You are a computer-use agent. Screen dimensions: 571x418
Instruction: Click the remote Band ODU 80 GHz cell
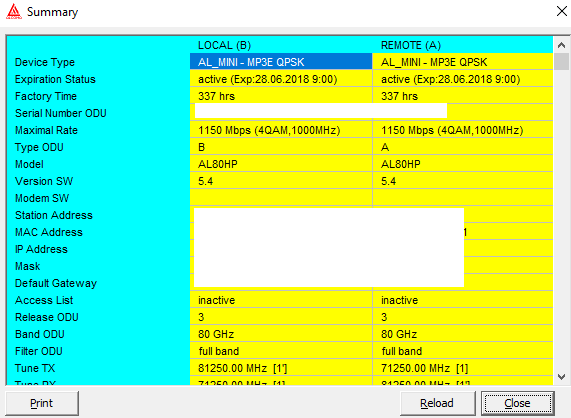click(x=462, y=334)
